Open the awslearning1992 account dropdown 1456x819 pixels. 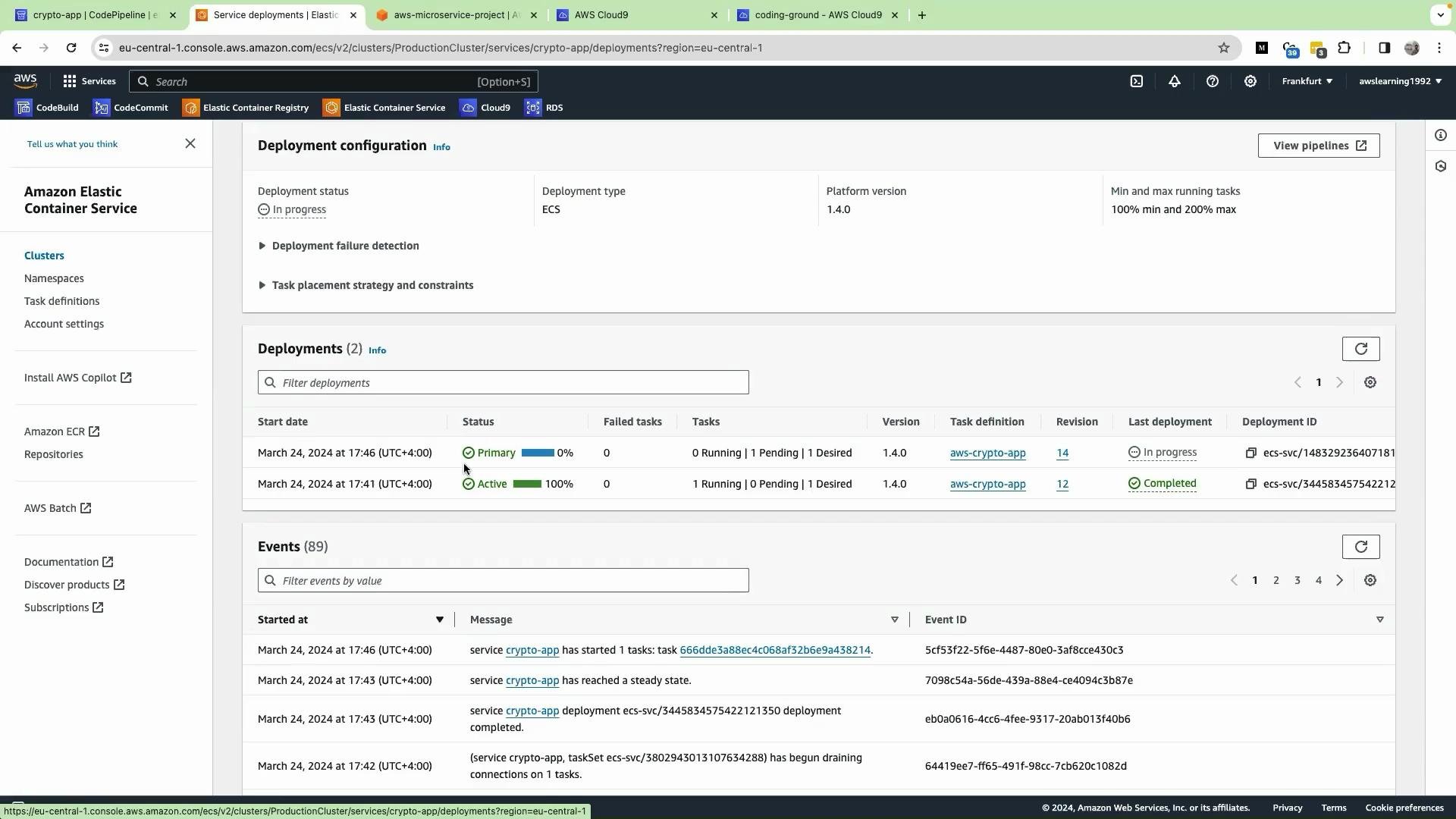click(1401, 81)
